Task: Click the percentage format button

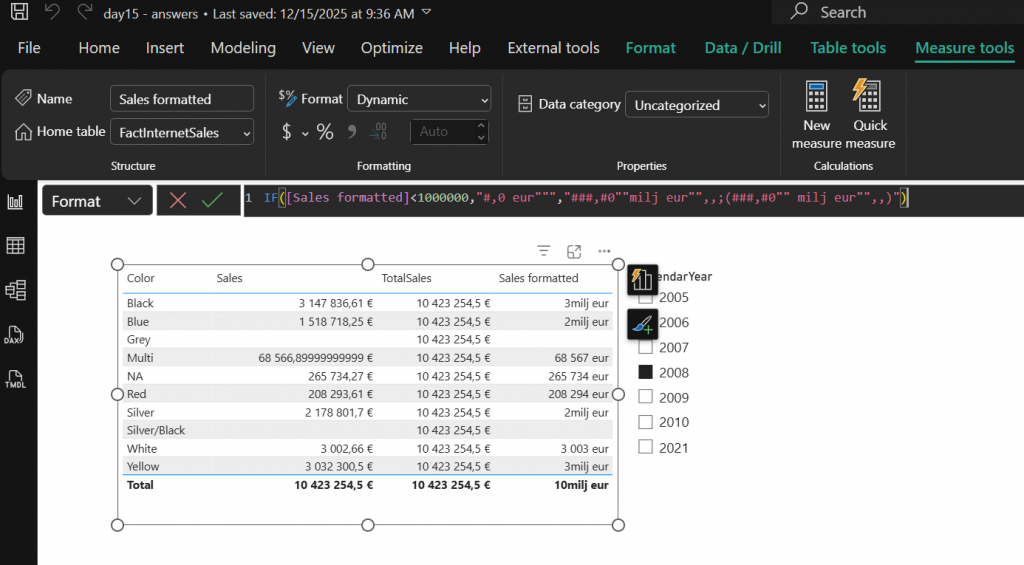Action: click(325, 132)
